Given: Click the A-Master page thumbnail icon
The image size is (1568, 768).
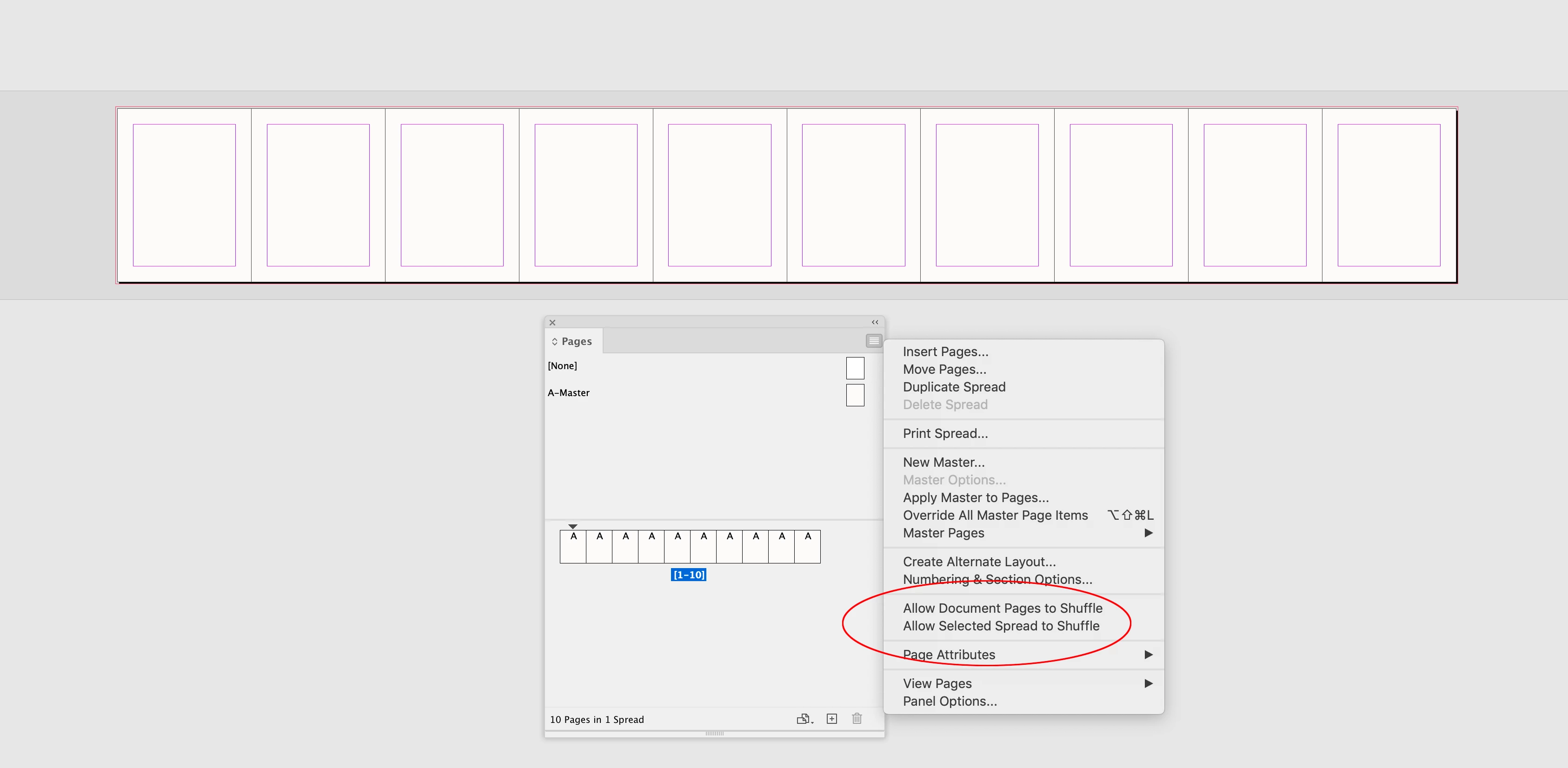Looking at the screenshot, I should (855, 394).
